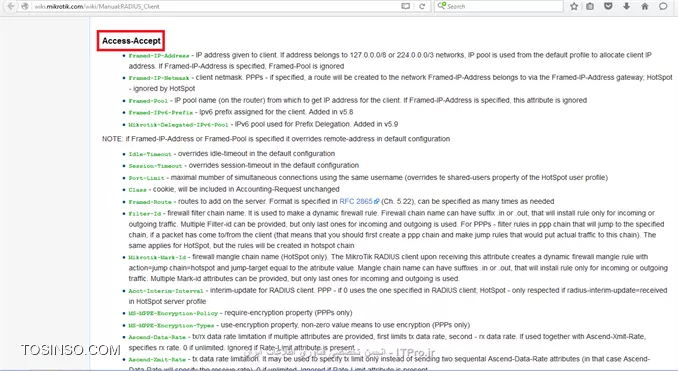The height and width of the screenshot is (371, 678).
Task: Click the Acct-Interim-Interval attribute name
Action: [166, 291]
